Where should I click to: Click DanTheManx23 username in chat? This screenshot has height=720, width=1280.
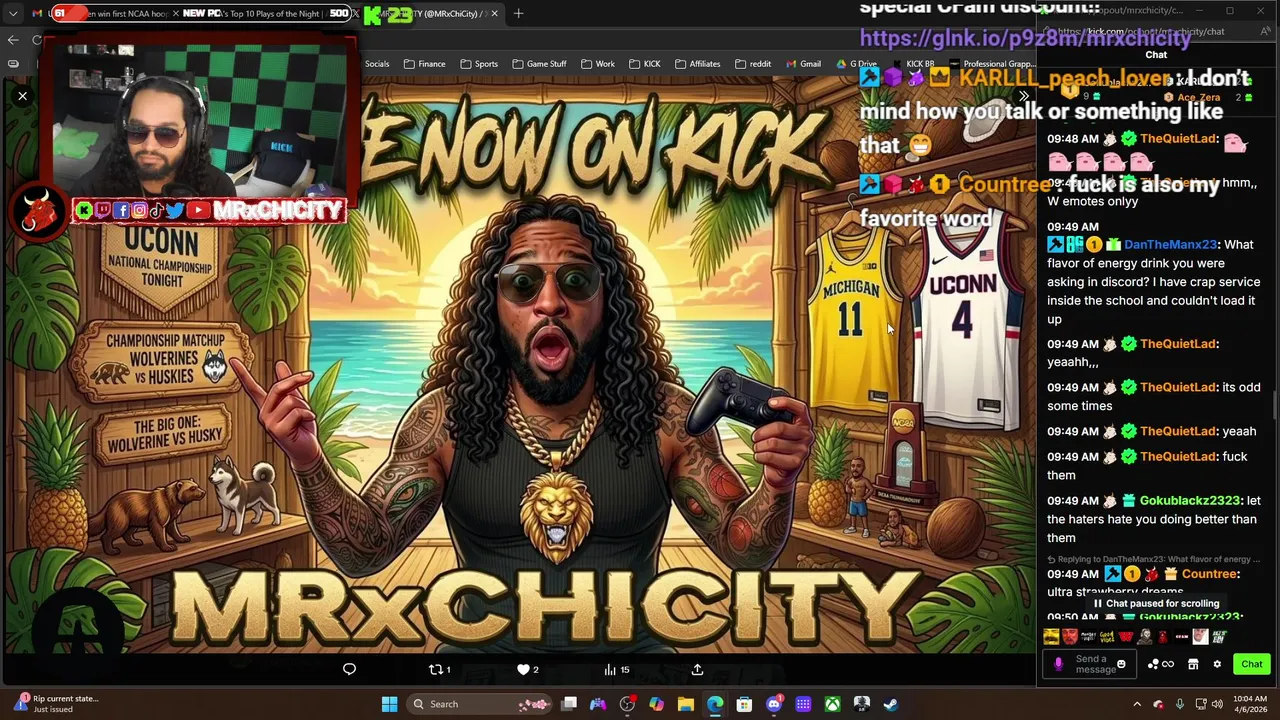pyautogui.click(x=1170, y=245)
